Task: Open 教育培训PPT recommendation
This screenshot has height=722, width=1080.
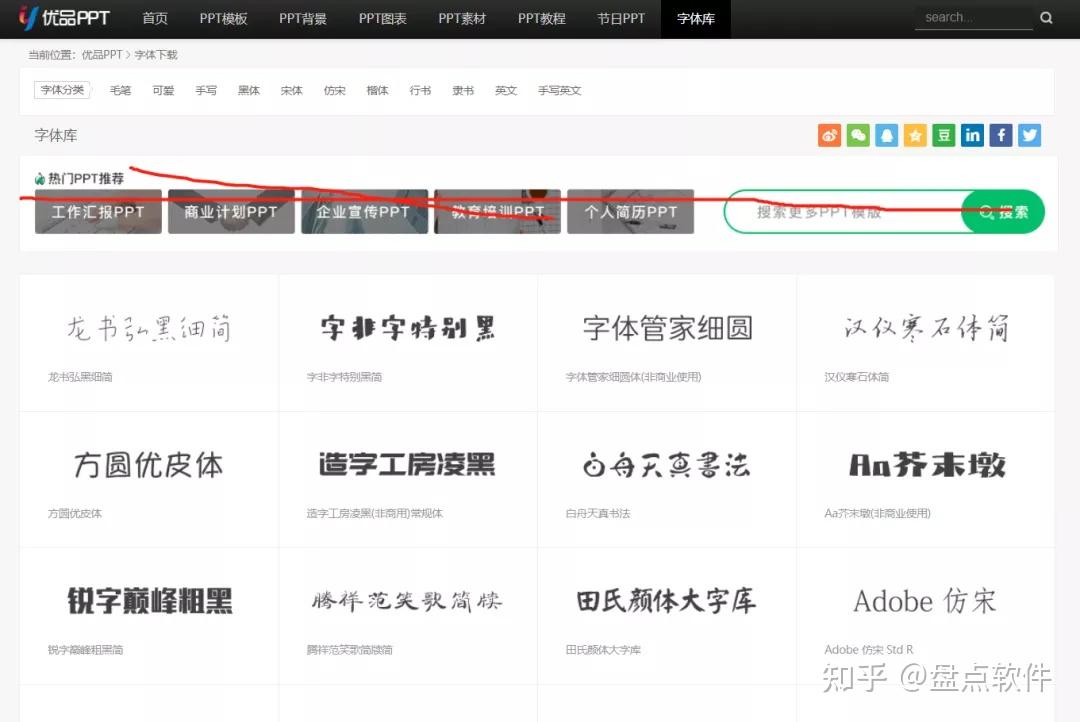Action: pos(497,212)
